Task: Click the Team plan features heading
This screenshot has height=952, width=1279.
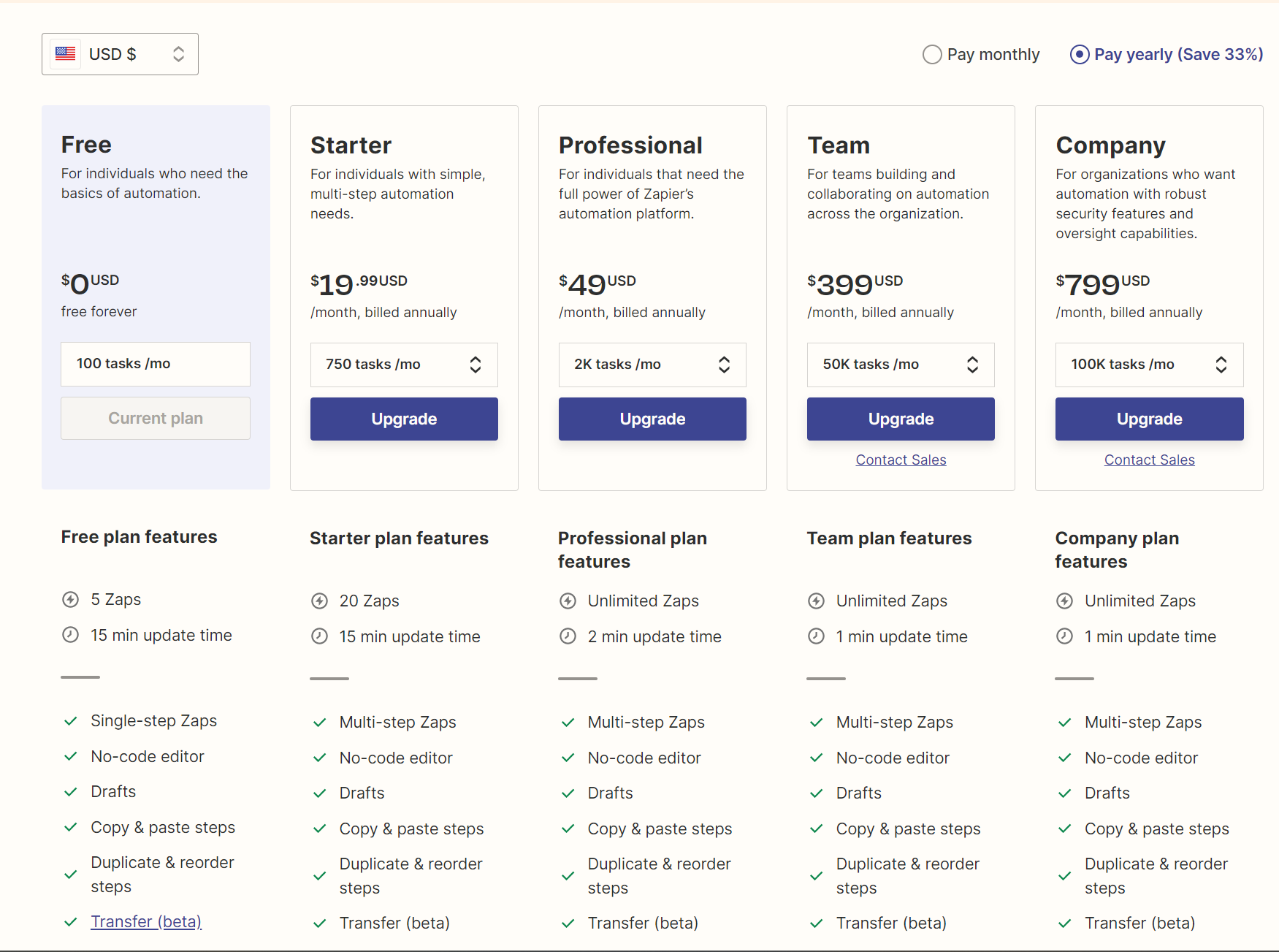Action: pyautogui.click(x=889, y=538)
